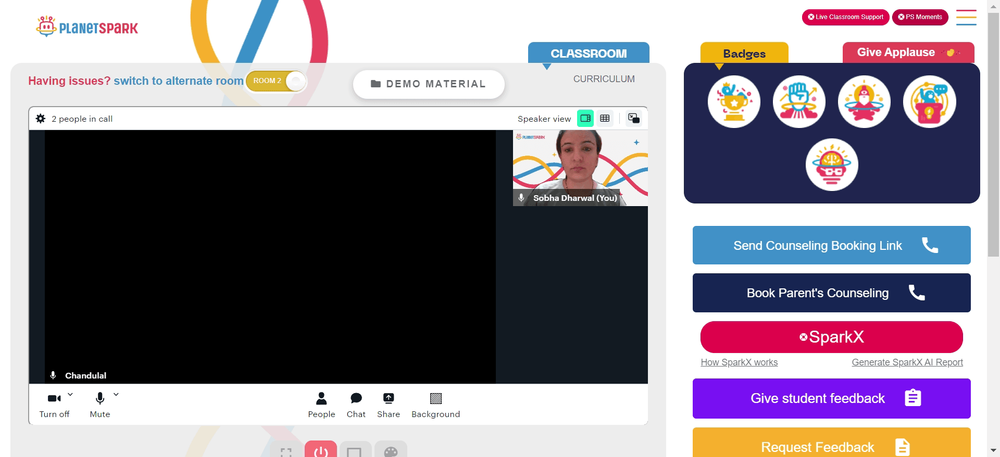Turn off the camera
The width and height of the screenshot is (1000, 457).
54,405
